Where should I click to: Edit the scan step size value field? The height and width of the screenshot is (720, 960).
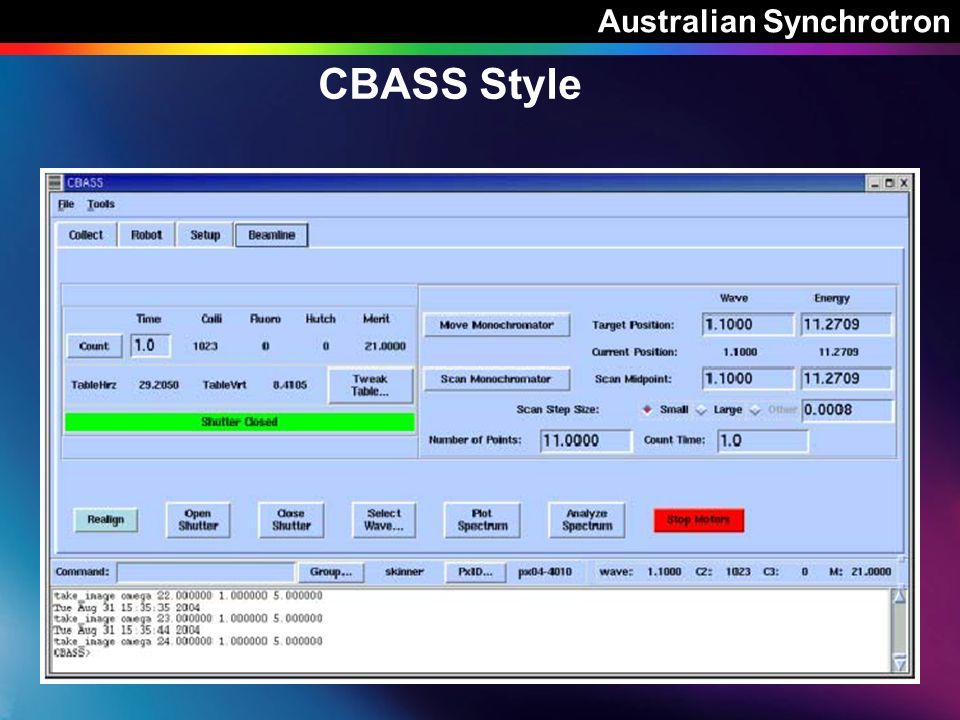[x=847, y=410]
